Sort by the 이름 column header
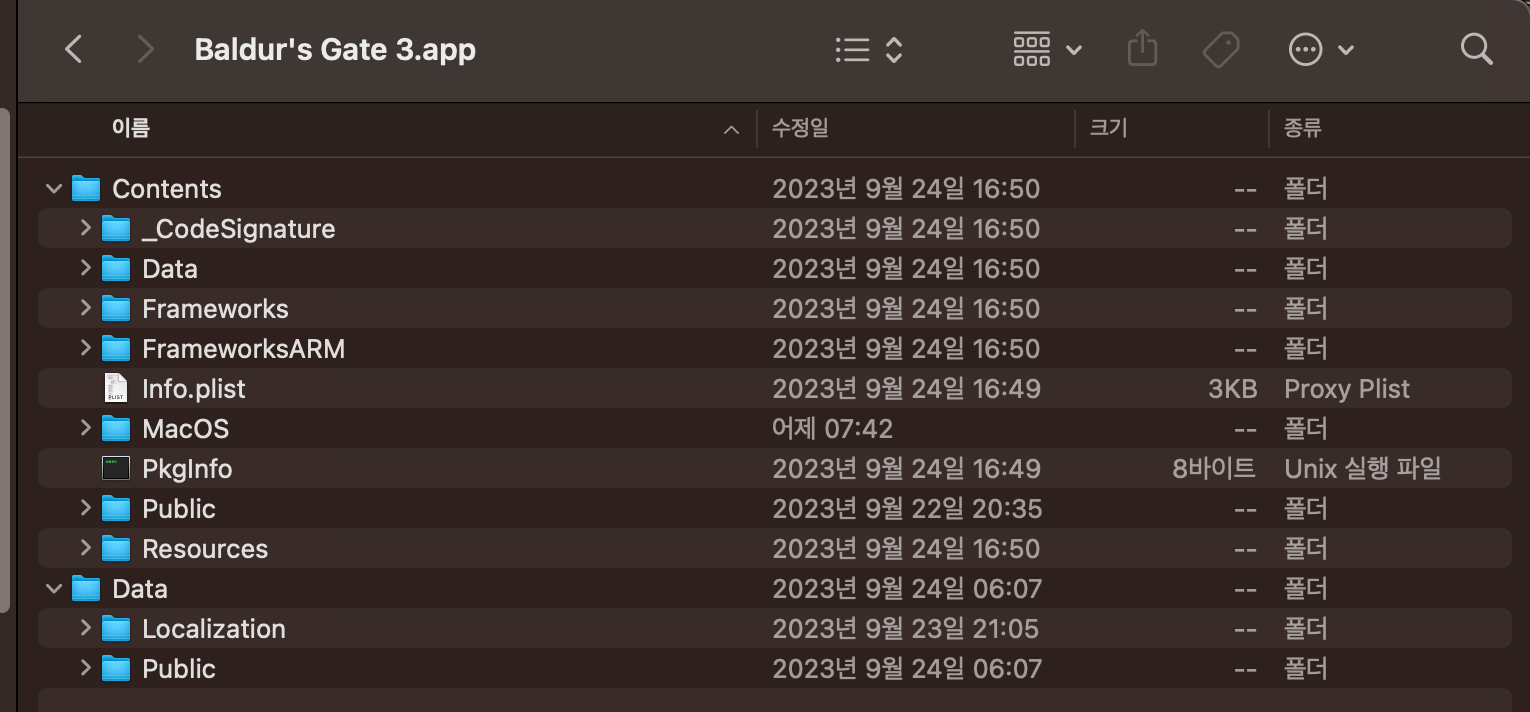1530x712 pixels. pos(131,128)
